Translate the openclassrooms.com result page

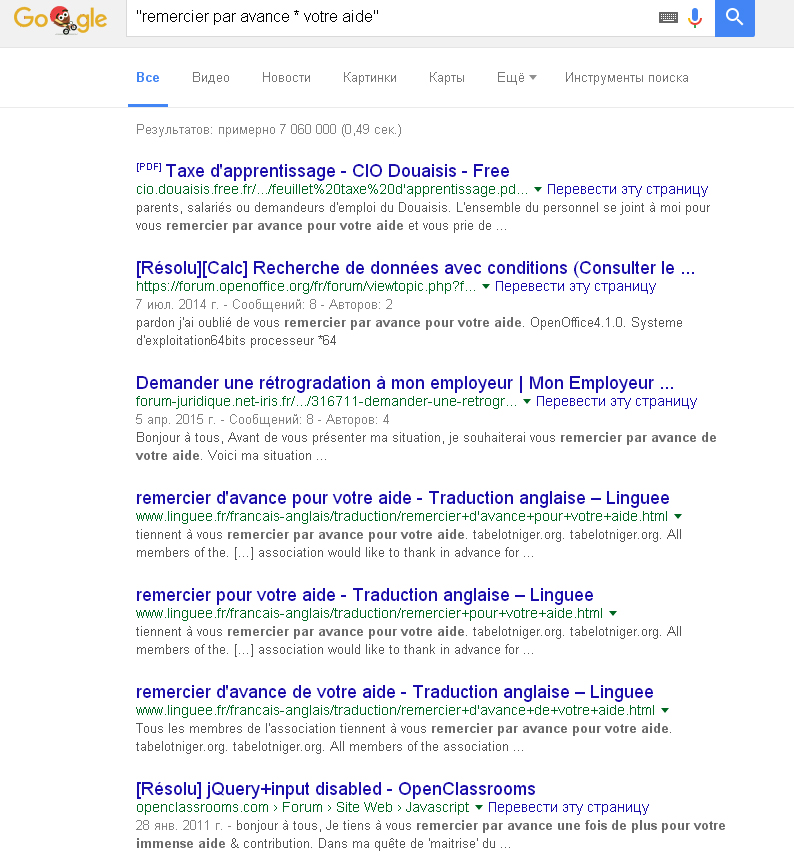(x=568, y=807)
